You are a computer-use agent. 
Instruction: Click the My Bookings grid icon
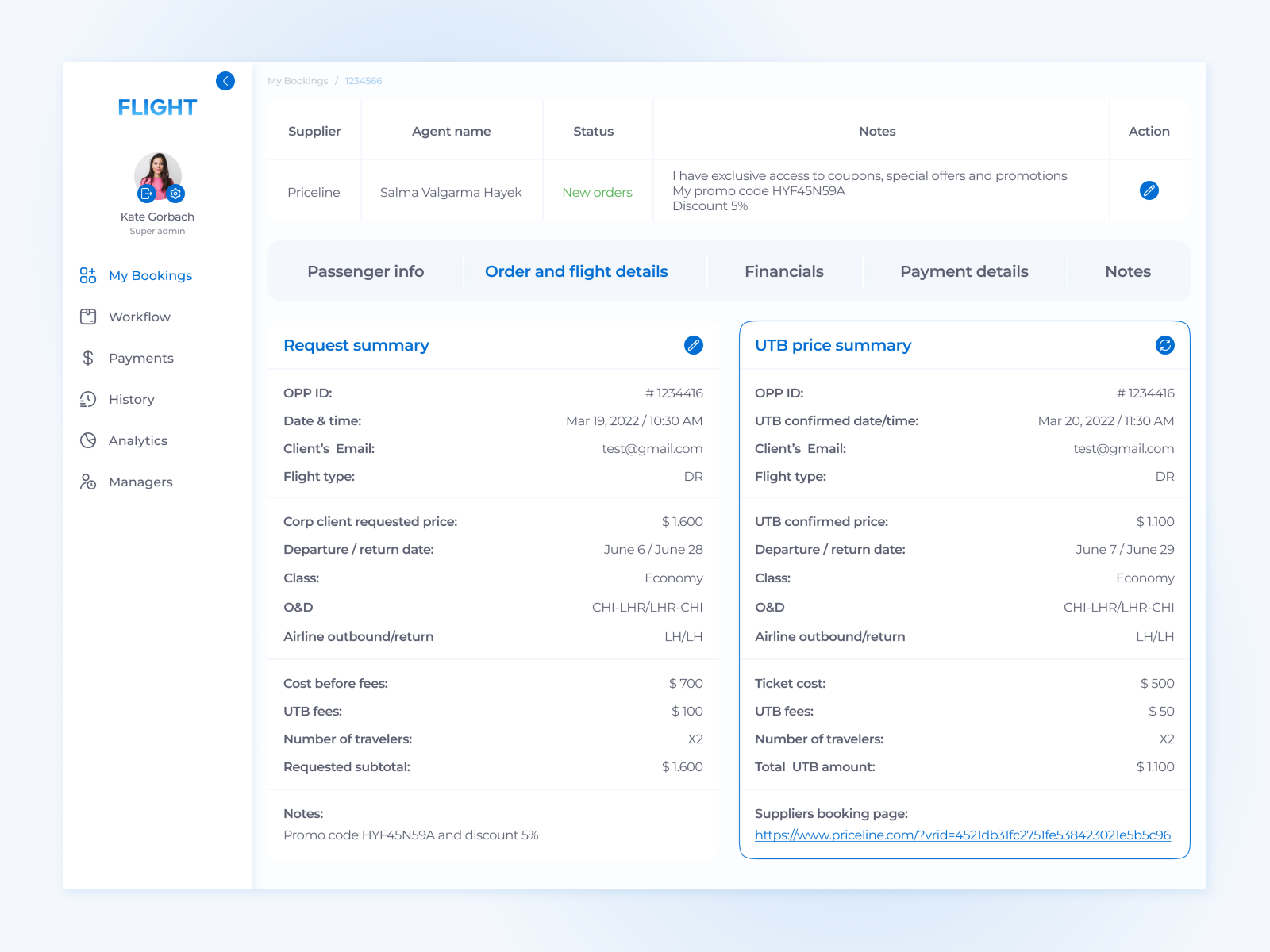(88, 275)
